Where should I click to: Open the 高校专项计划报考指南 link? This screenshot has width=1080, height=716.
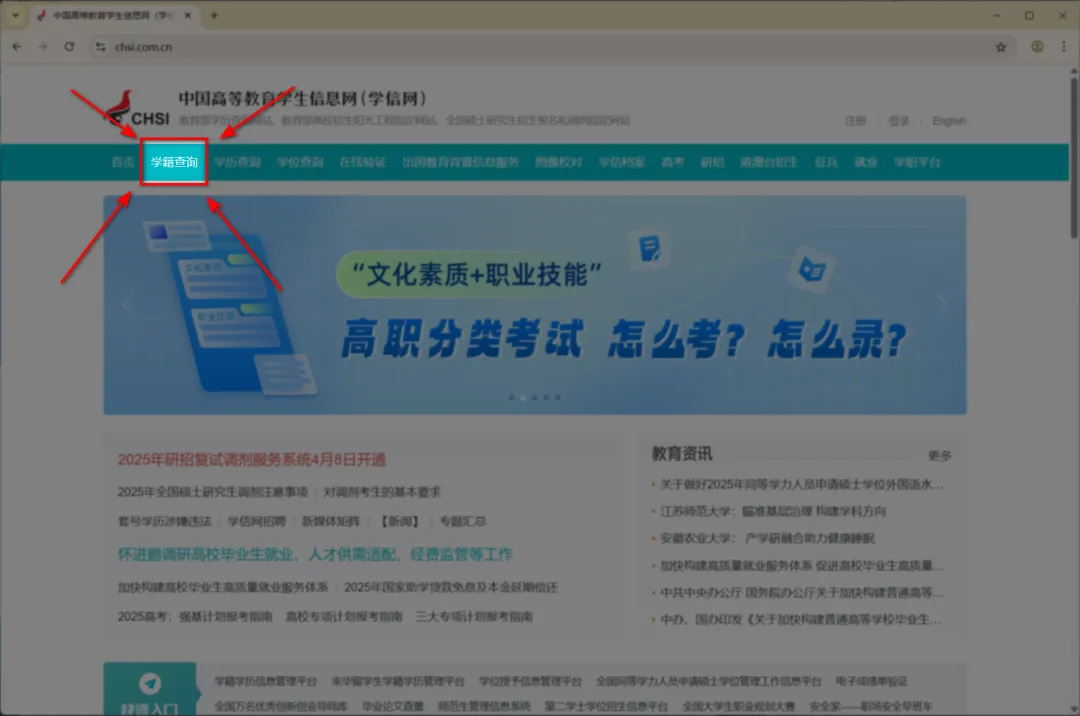coord(344,616)
